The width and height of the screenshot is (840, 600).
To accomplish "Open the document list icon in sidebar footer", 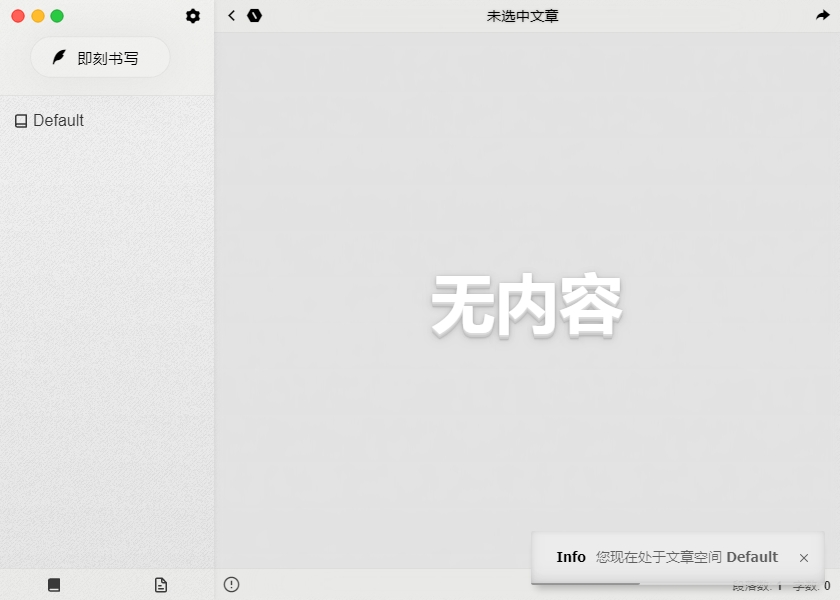I will 161,584.
